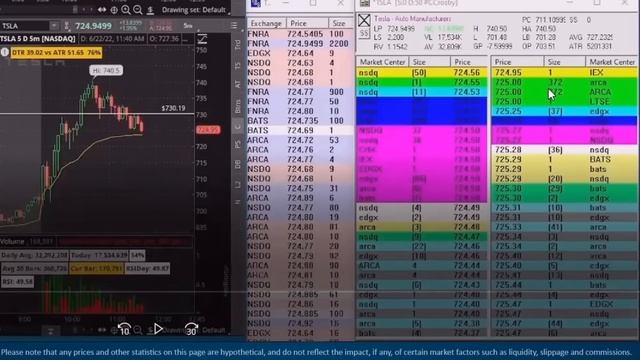The width and height of the screenshot is (640, 360).
Task: Select the FNRA 724.9499 2200 trade row
Action: [300, 44]
